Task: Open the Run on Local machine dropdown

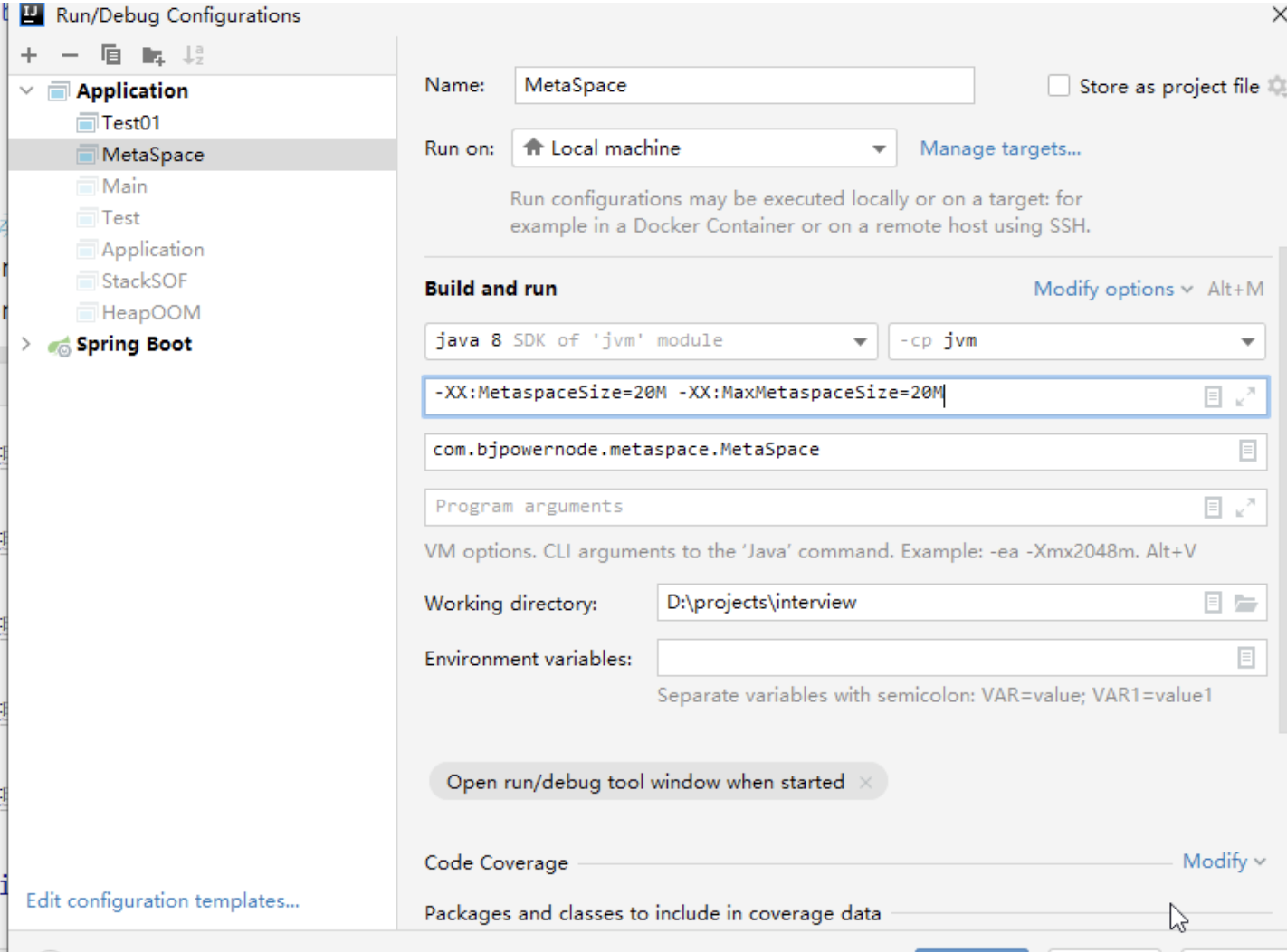Action: point(704,148)
